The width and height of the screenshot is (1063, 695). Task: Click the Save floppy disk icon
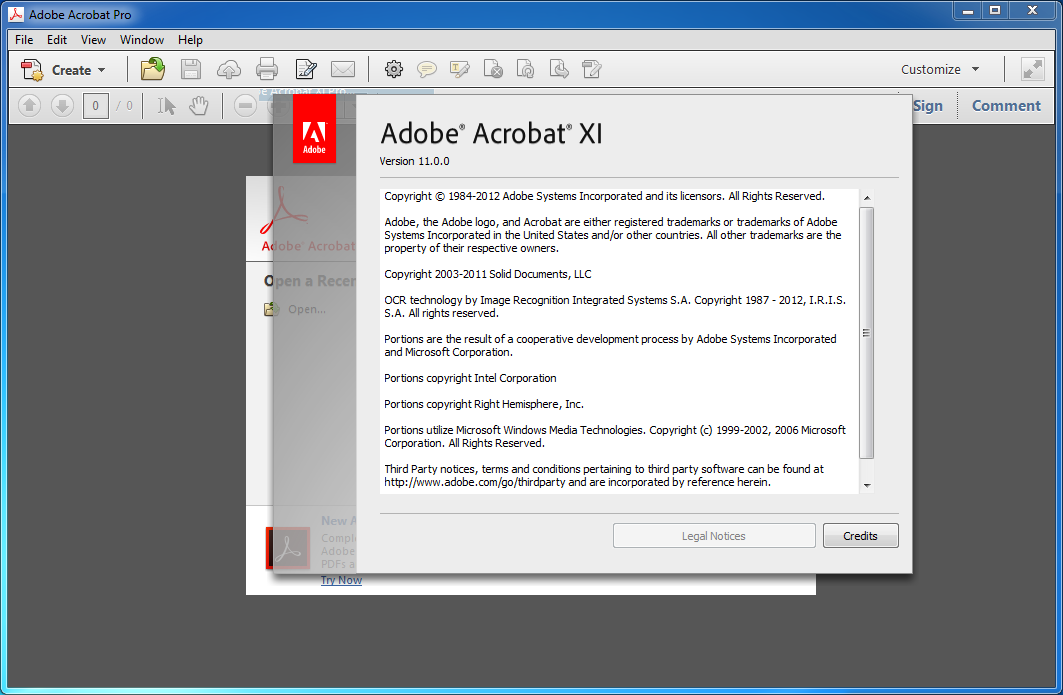(191, 69)
